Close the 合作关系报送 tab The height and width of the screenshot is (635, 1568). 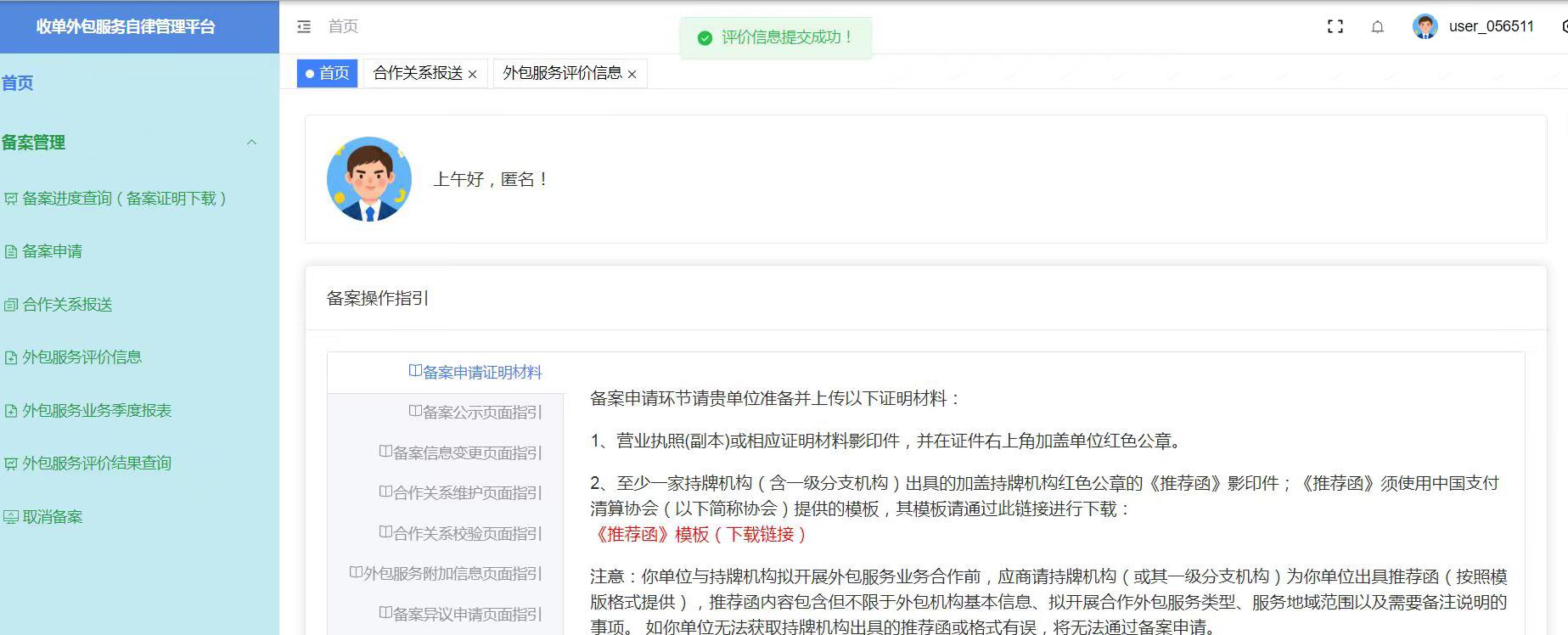tap(473, 75)
